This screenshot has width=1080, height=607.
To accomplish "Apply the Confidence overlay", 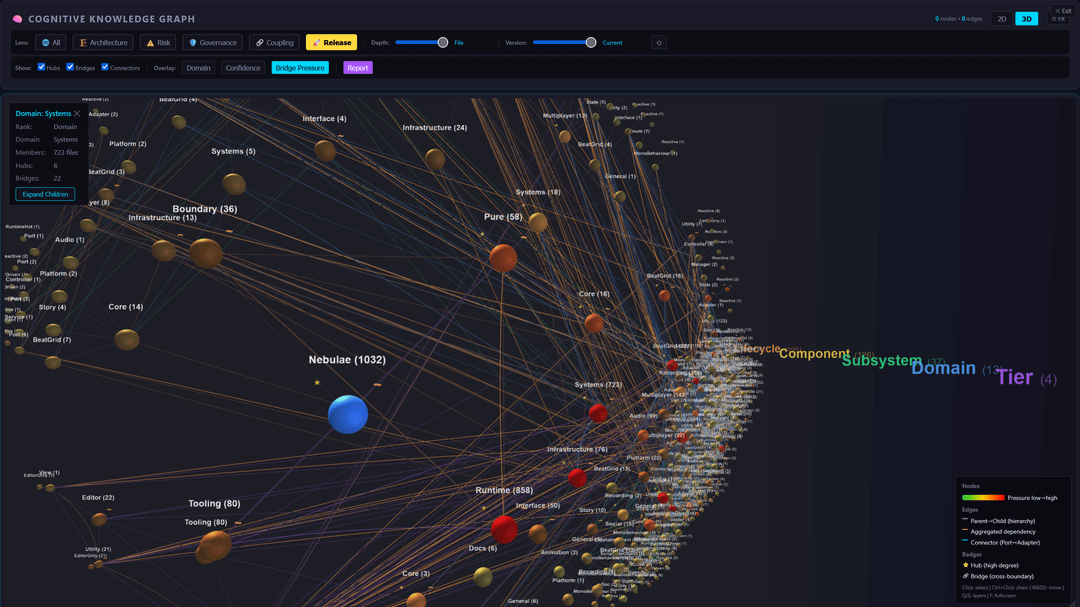I will (243, 68).
